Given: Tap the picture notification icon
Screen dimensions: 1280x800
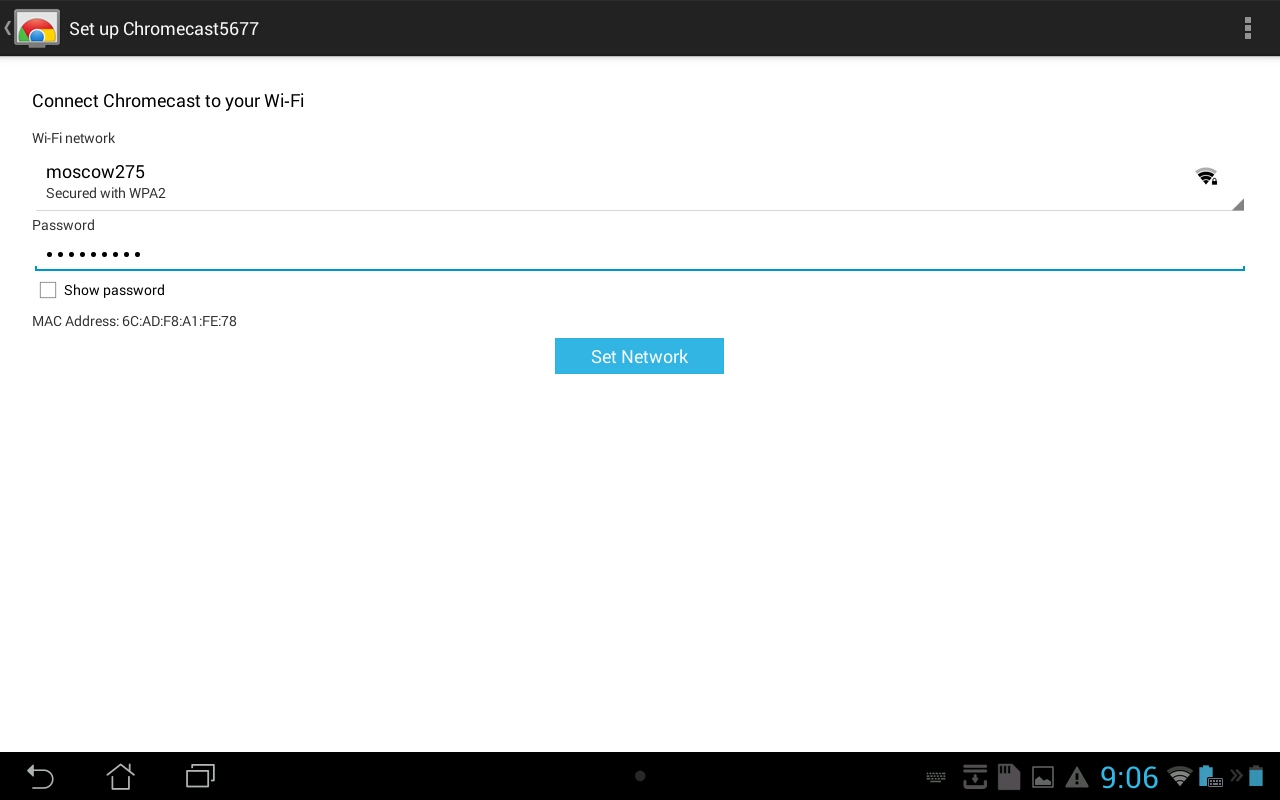Looking at the screenshot, I should pos(1043,777).
